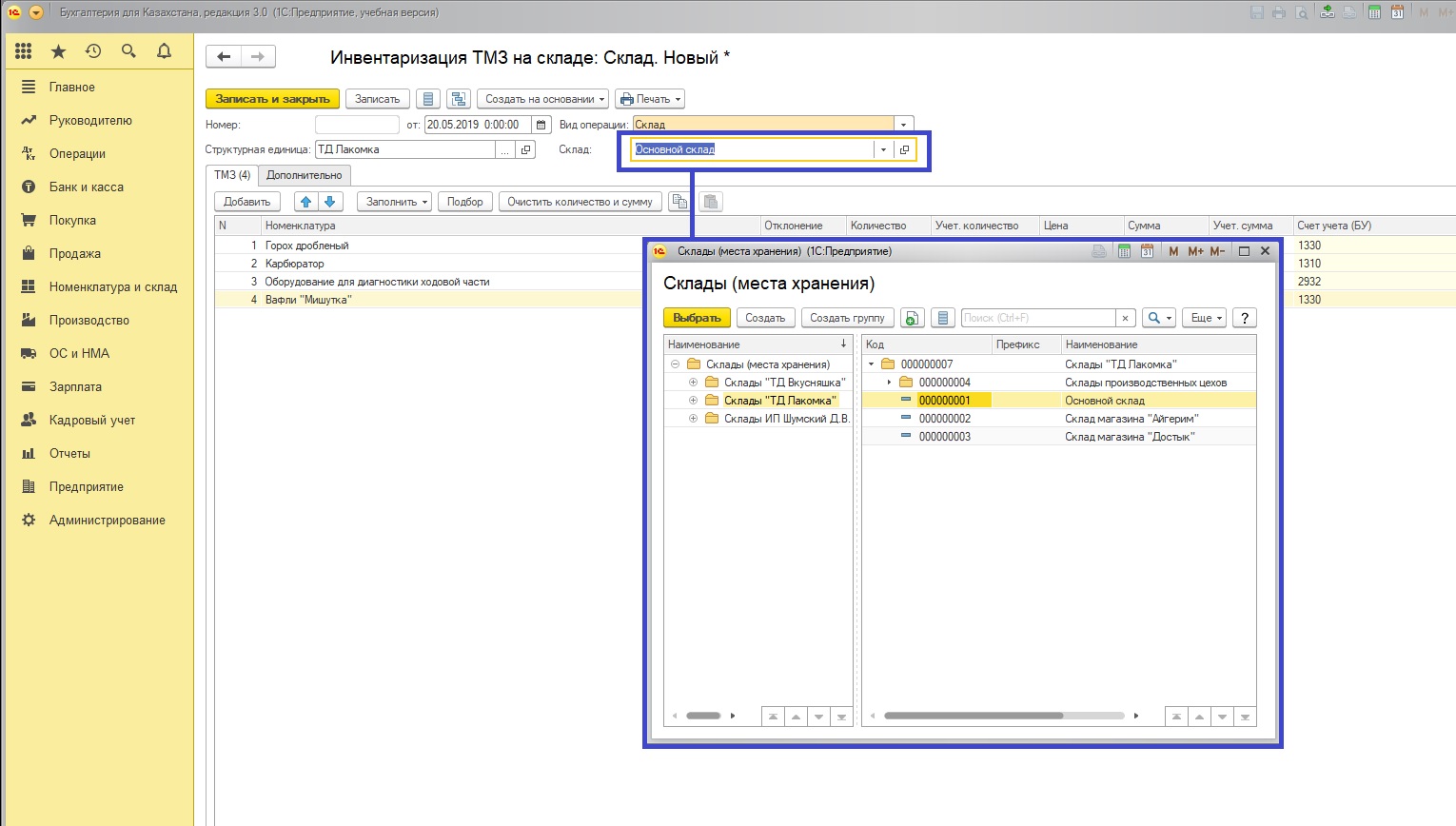Click the yellow Выбрать button
The image size is (1456, 826).
(x=697, y=318)
